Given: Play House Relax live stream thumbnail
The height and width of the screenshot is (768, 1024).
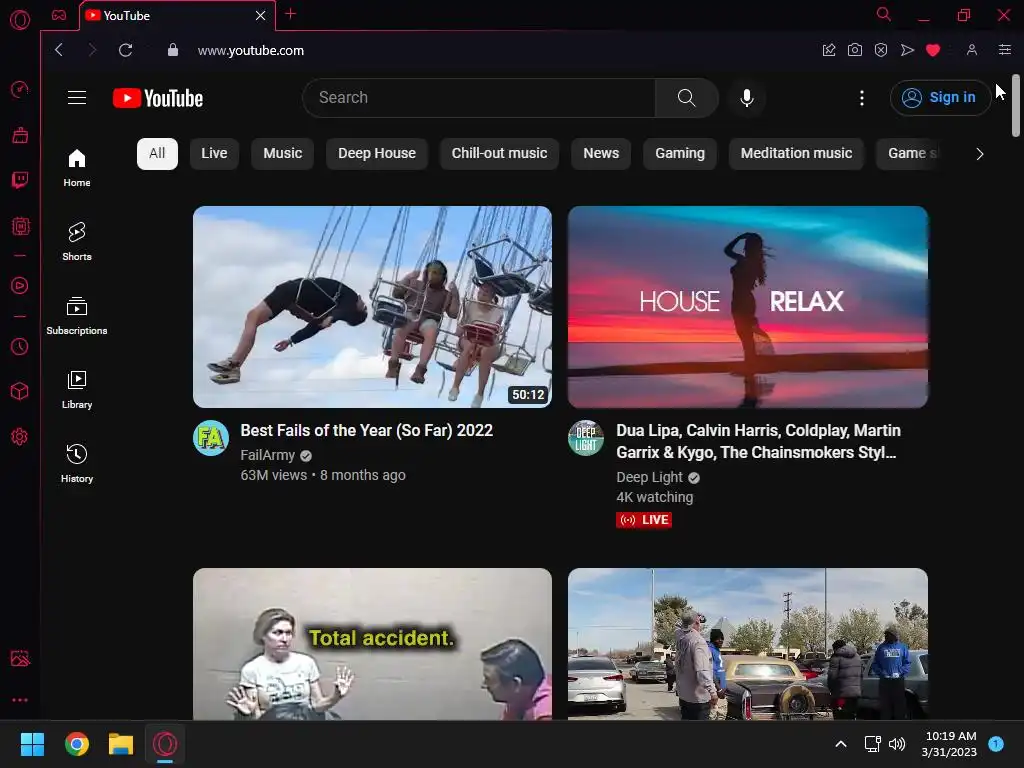Looking at the screenshot, I should click(748, 307).
